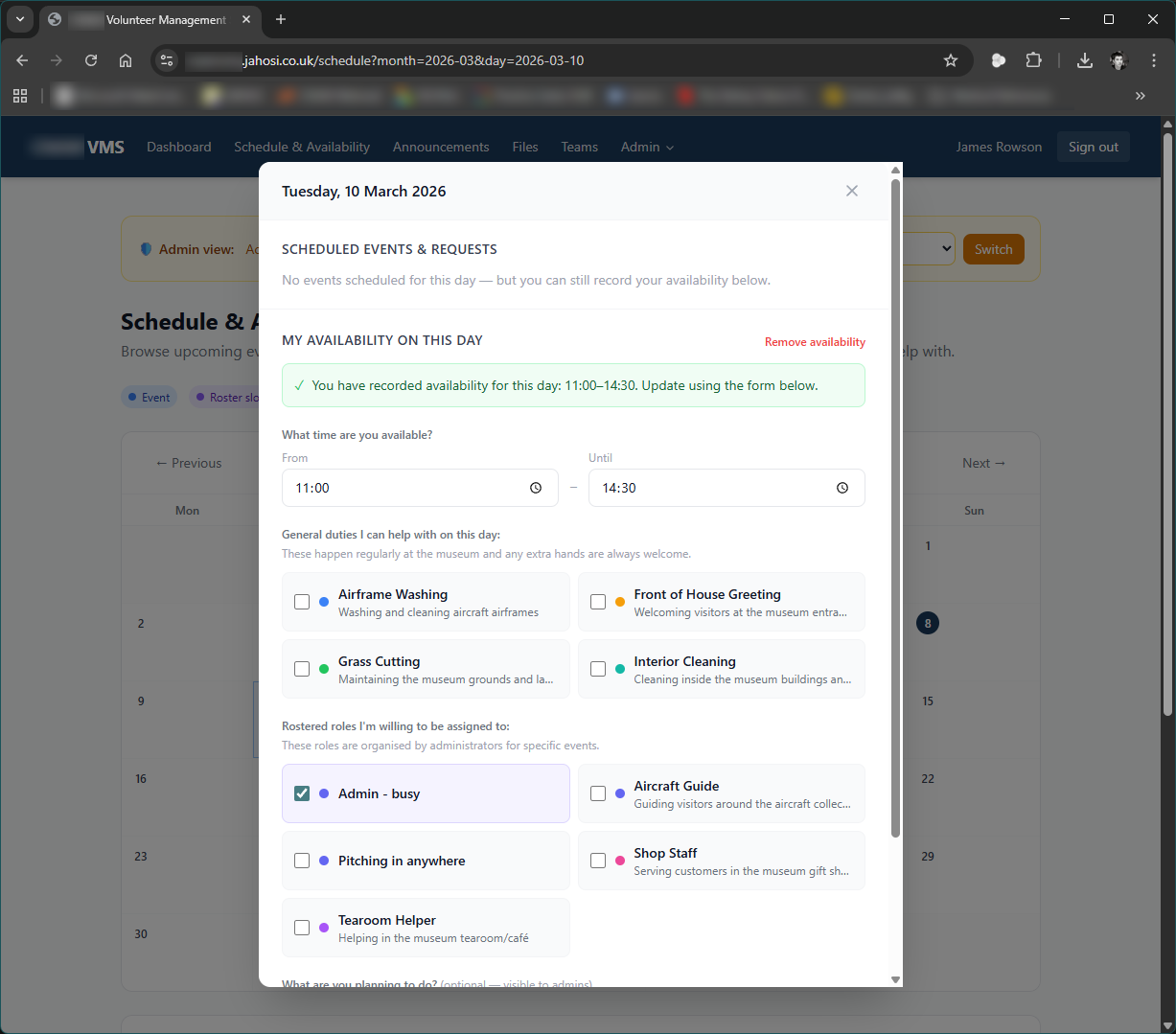This screenshot has height=1034, width=1176.
Task: Open the browser home page
Action: click(x=126, y=60)
